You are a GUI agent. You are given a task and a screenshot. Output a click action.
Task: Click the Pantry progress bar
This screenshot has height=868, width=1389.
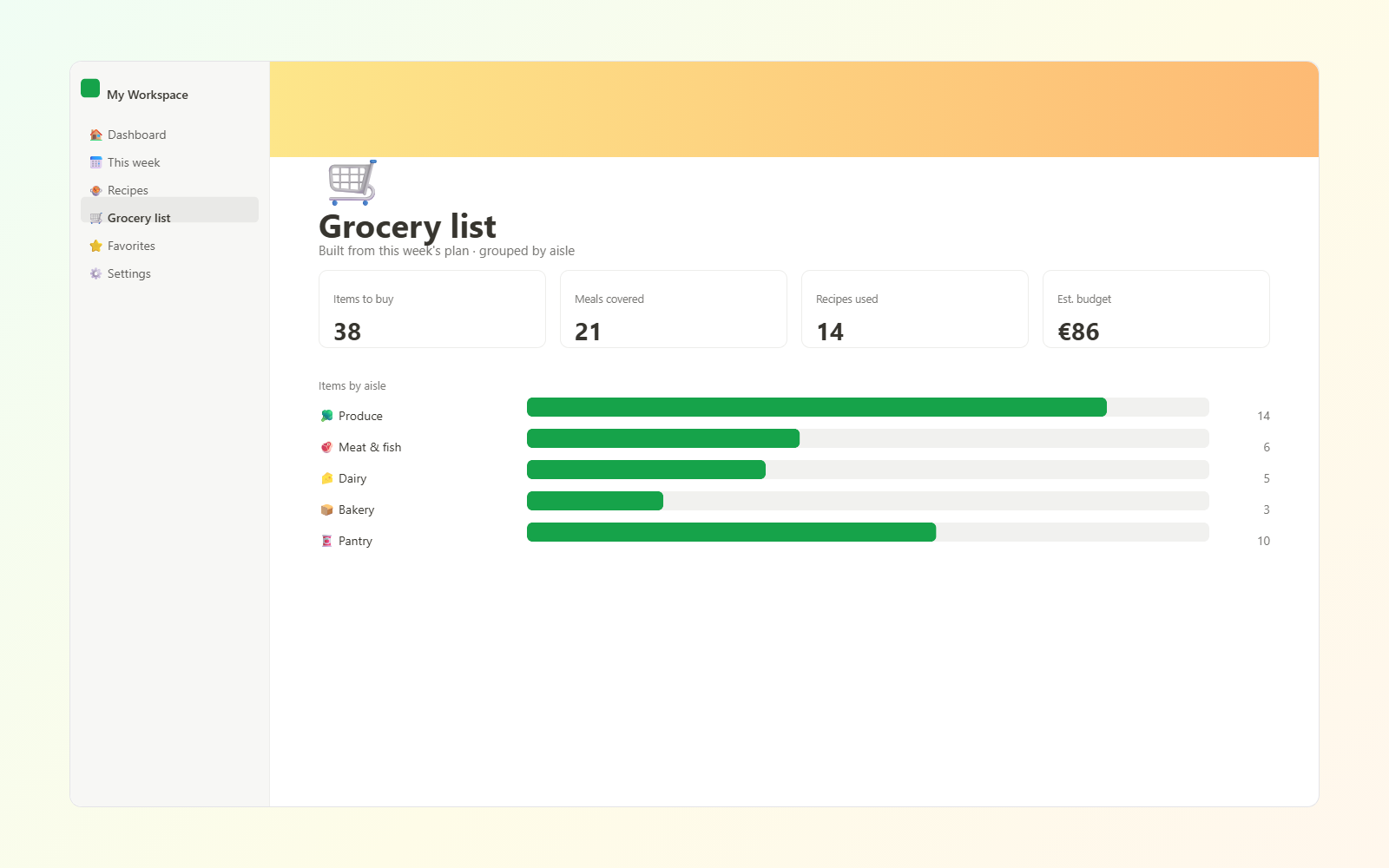(x=867, y=532)
